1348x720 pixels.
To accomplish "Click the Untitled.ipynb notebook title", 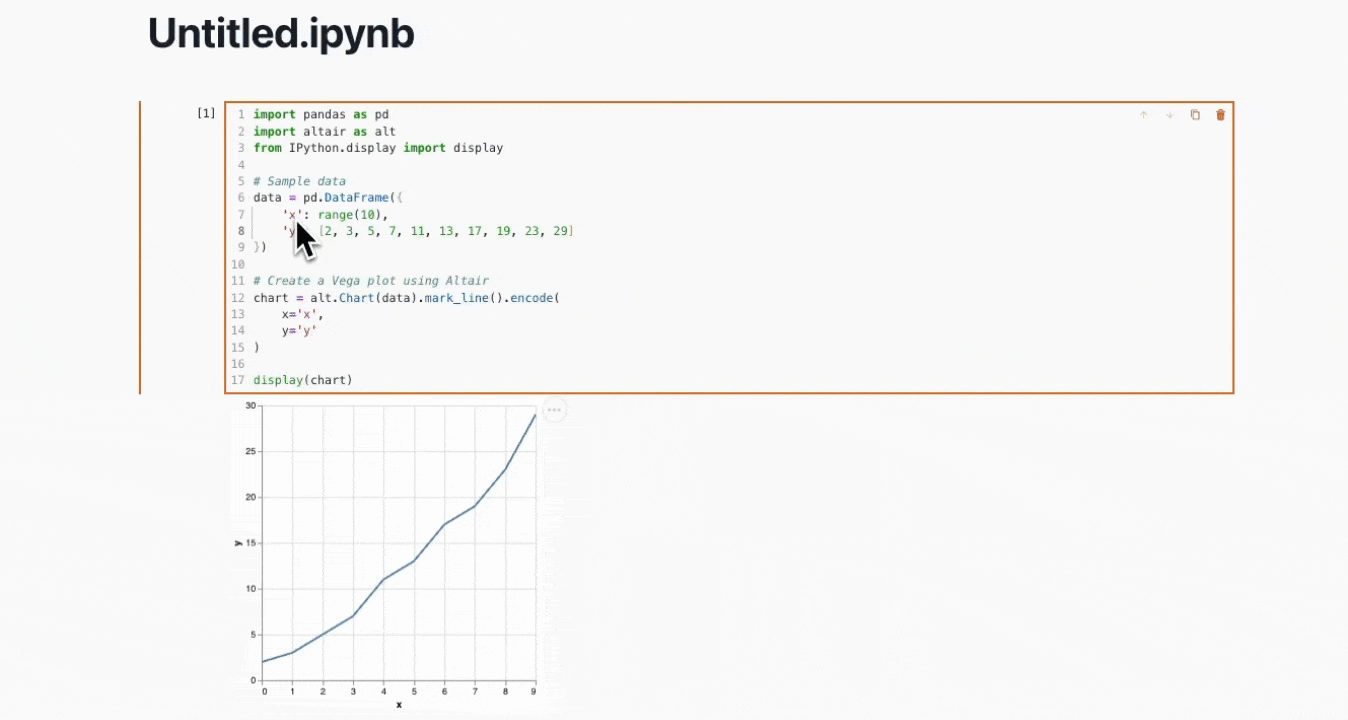I will (x=281, y=34).
